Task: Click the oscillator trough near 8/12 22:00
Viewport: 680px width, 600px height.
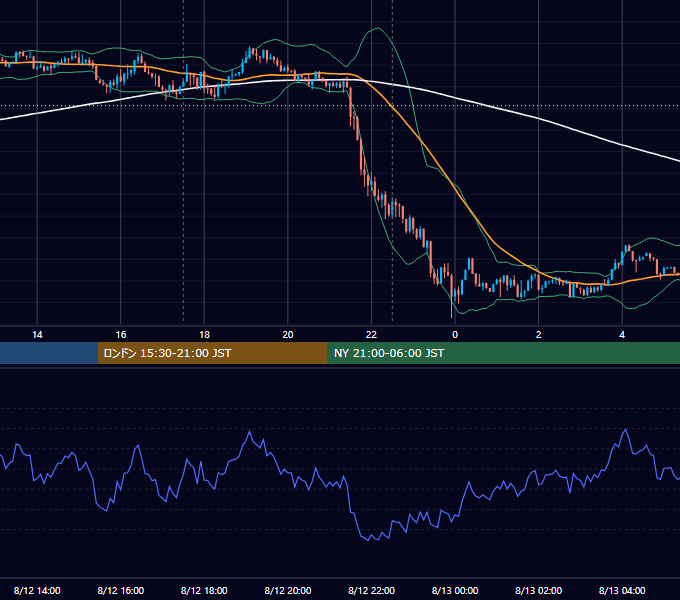Action: click(369, 540)
